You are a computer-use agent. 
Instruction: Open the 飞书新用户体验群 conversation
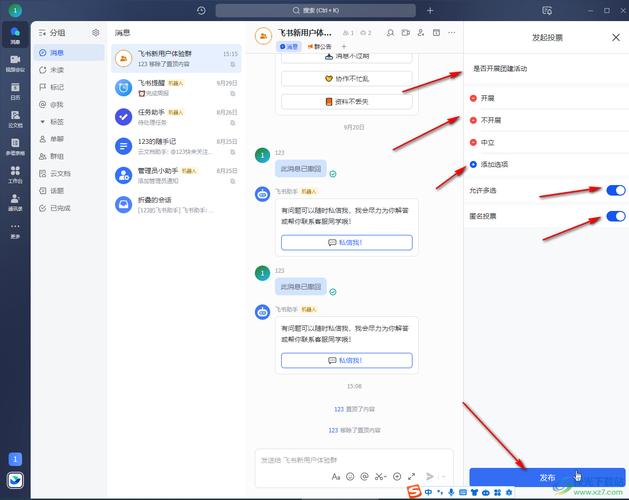click(176, 59)
